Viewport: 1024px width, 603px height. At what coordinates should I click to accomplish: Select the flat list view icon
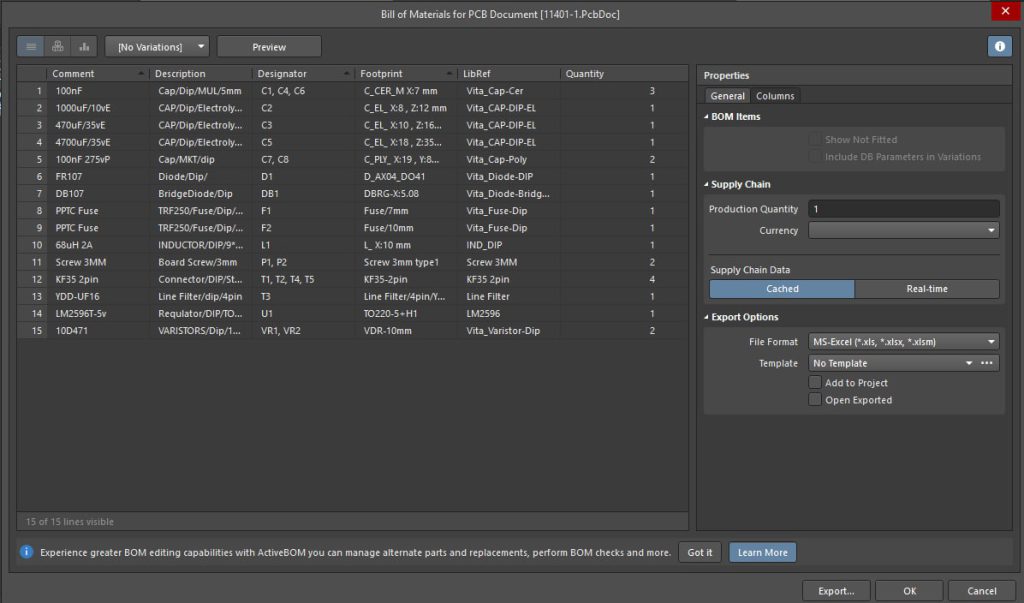pos(31,46)
